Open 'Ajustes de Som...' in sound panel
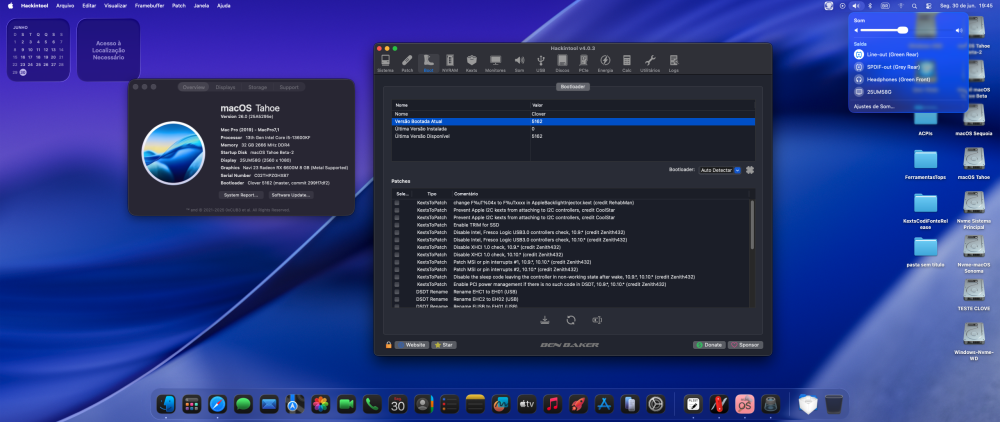1000x422 pixels. coord(874,106)
